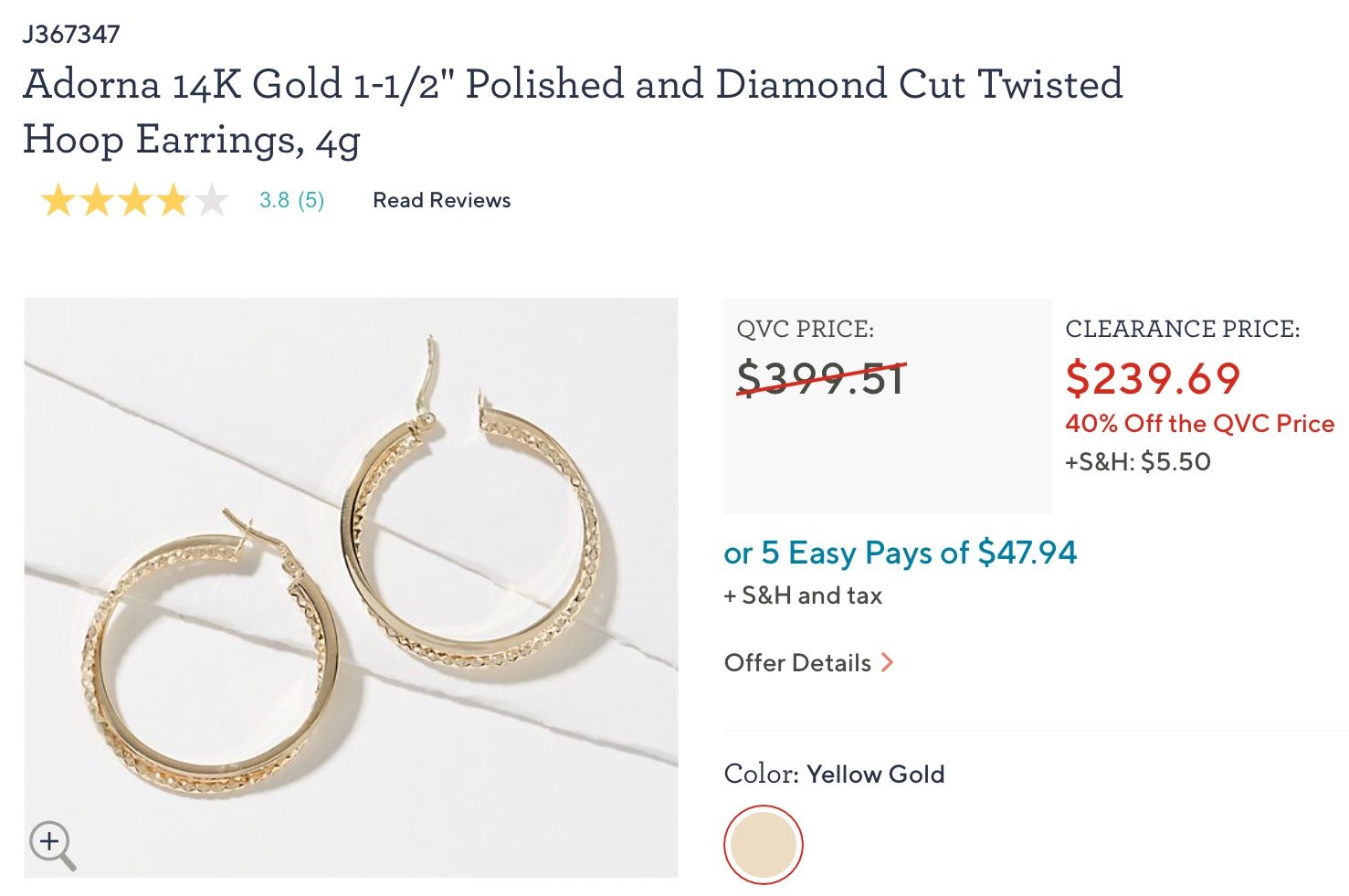
Task: Click the red clearance price $239.69
Action: [x=1153, y=378]
